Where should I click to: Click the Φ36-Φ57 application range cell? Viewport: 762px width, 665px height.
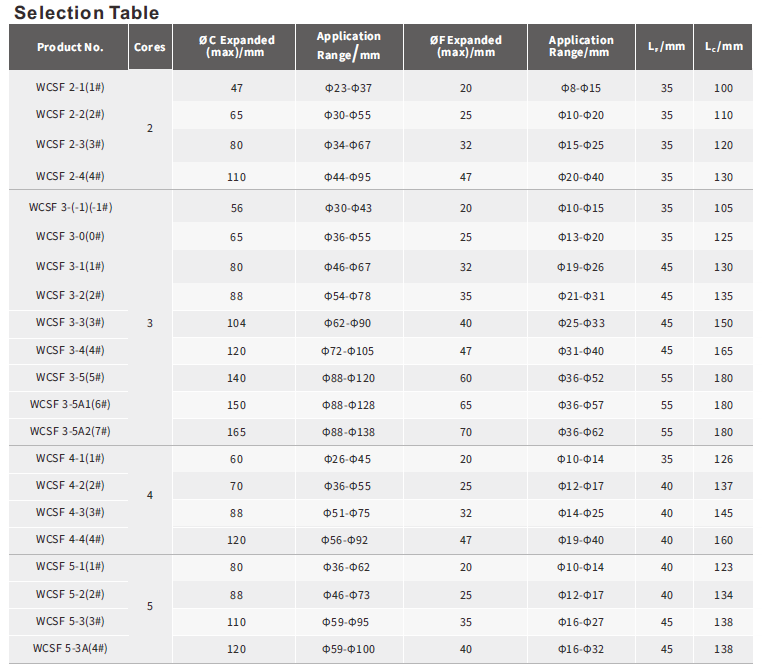pos(580,405)
